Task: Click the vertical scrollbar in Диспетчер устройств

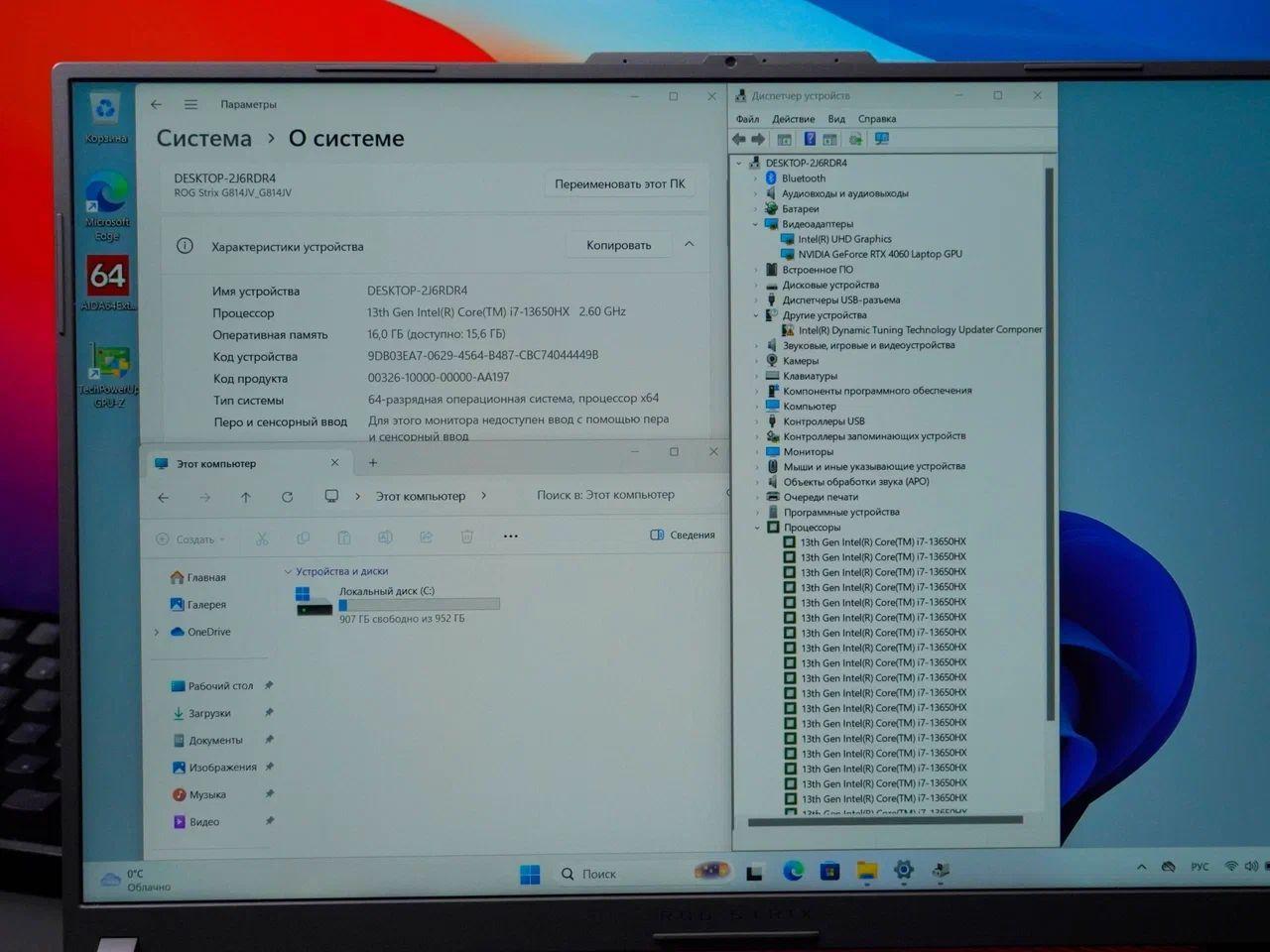Action: pyautogui.click(x=1050, y=443)
